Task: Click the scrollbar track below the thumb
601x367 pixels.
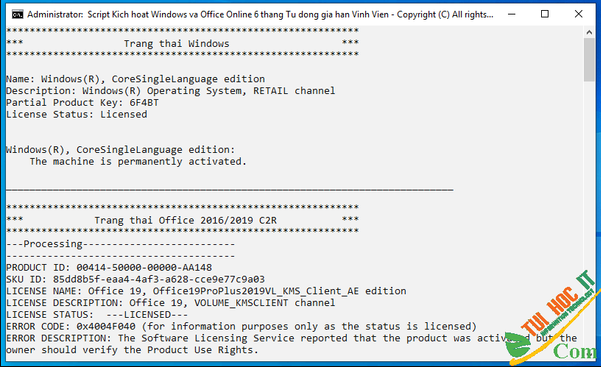Action: tap(589, 192)
